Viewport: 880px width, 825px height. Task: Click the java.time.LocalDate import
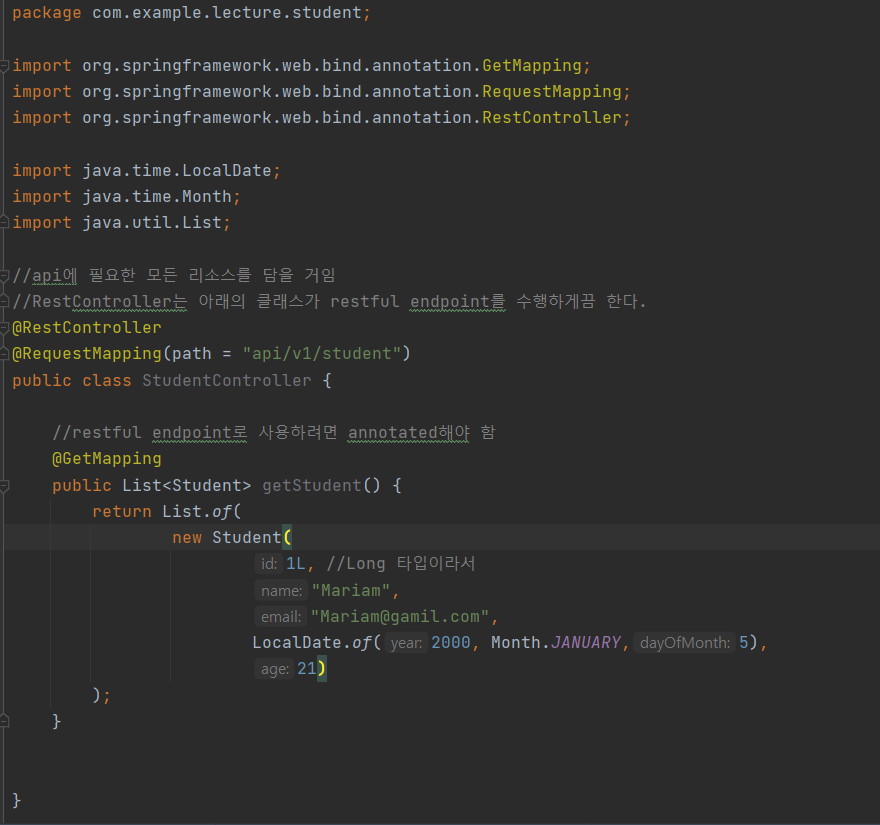coord(177,171)
